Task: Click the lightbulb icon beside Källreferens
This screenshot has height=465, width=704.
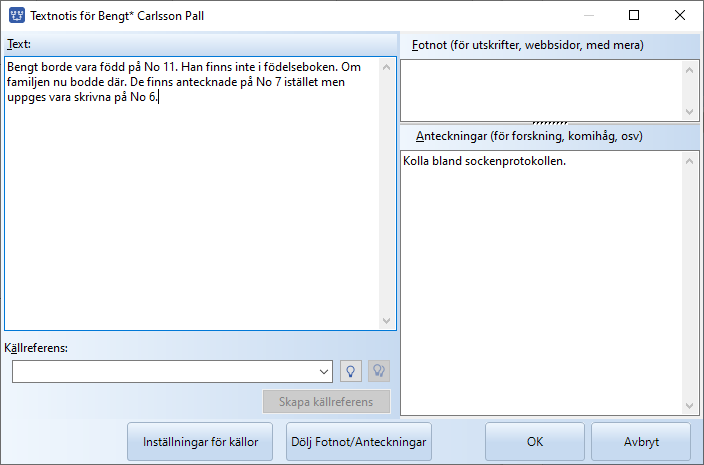Action: click(351, 371)
